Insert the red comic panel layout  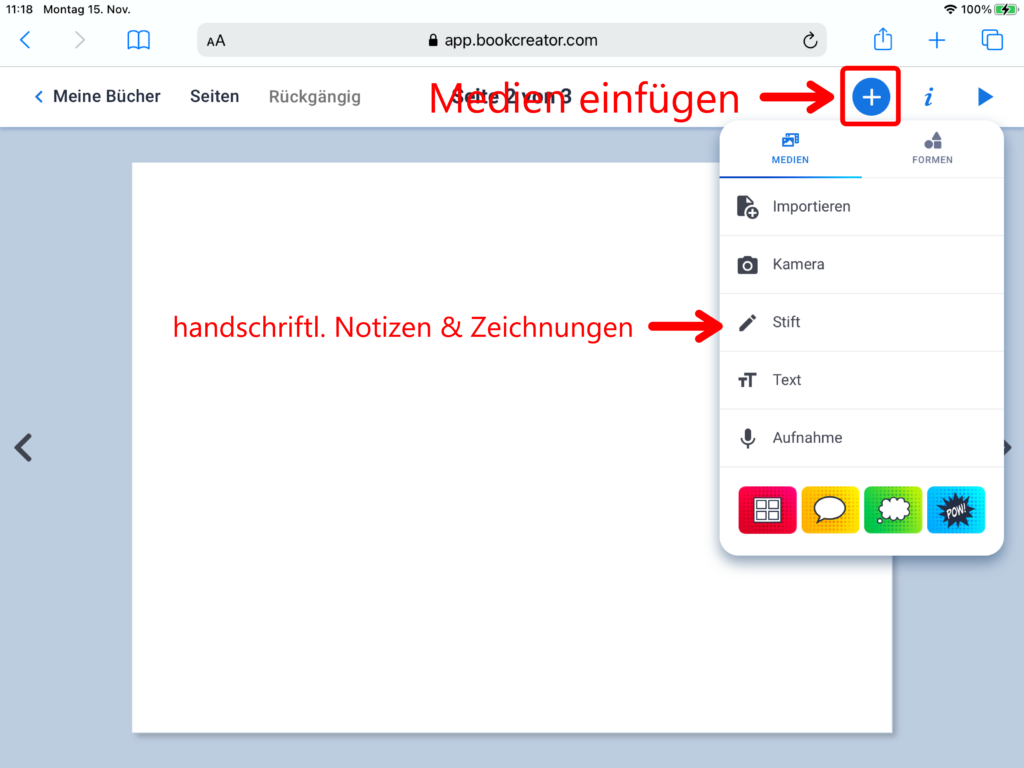coord(767,510)
